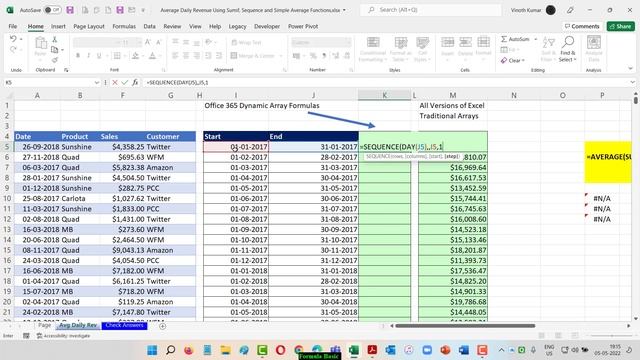The width and height of the screenshot is (640, 360).
Task: Toggle bold formatting
Action: pos(78,56)
